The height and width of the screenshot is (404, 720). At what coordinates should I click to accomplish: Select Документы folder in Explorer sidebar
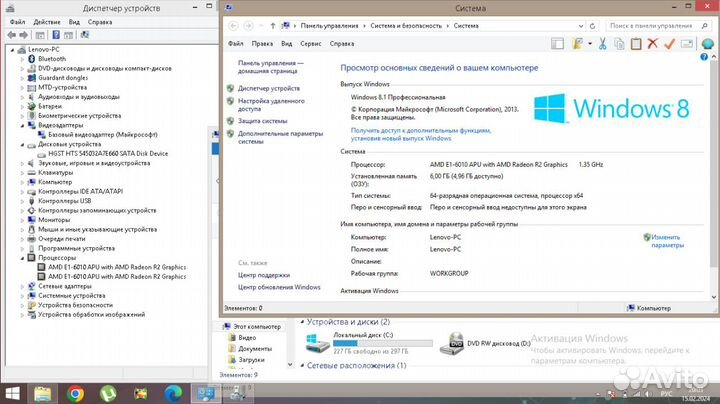coord(255,348)
